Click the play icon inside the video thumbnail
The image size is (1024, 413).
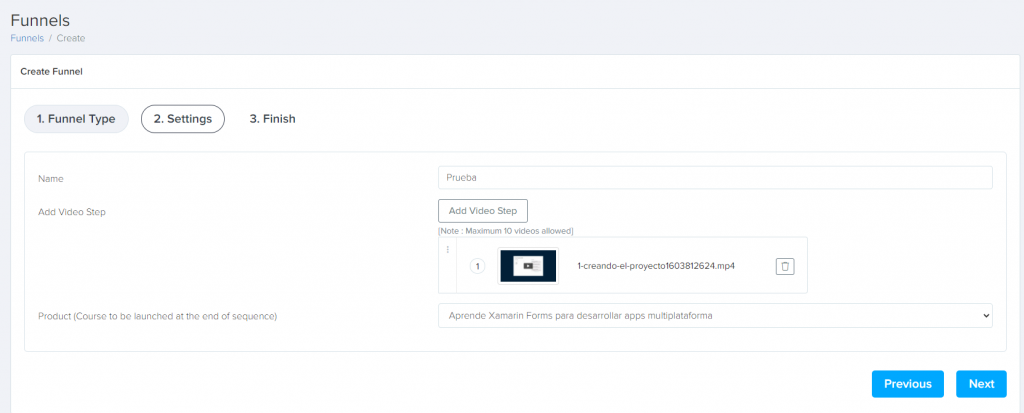pos(527,266)
